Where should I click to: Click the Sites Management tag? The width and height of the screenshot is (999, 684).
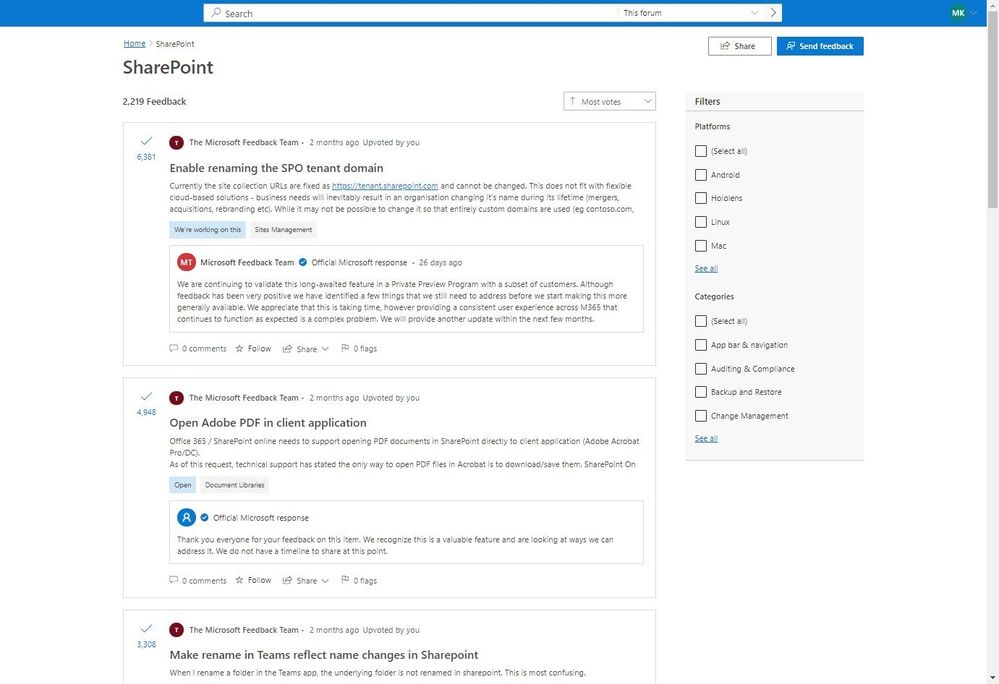284,230
